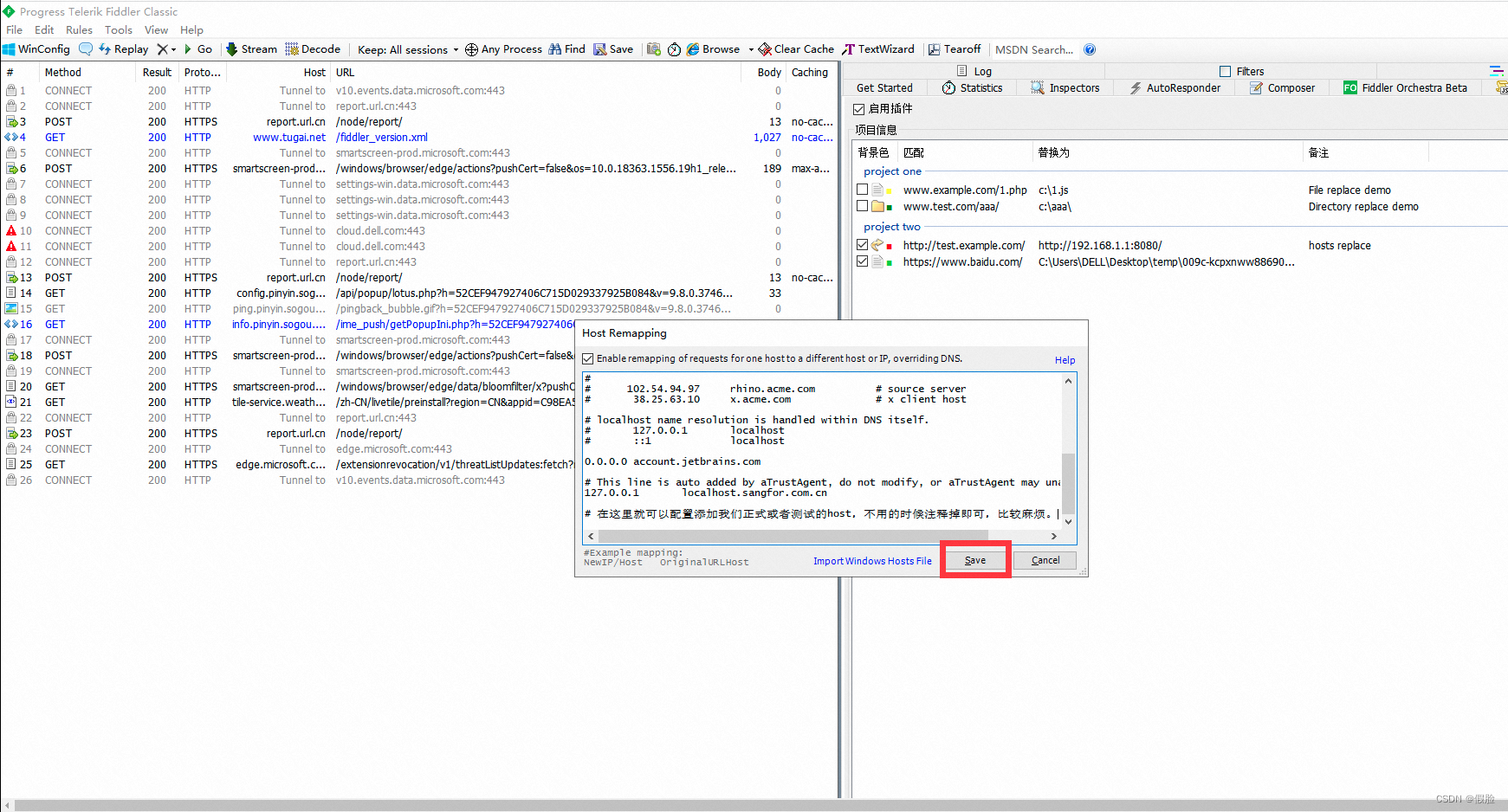The width and height of the screenshot is (1508, 812).
Task: Click into the MSDN Search field
Action: point(1034,49)
